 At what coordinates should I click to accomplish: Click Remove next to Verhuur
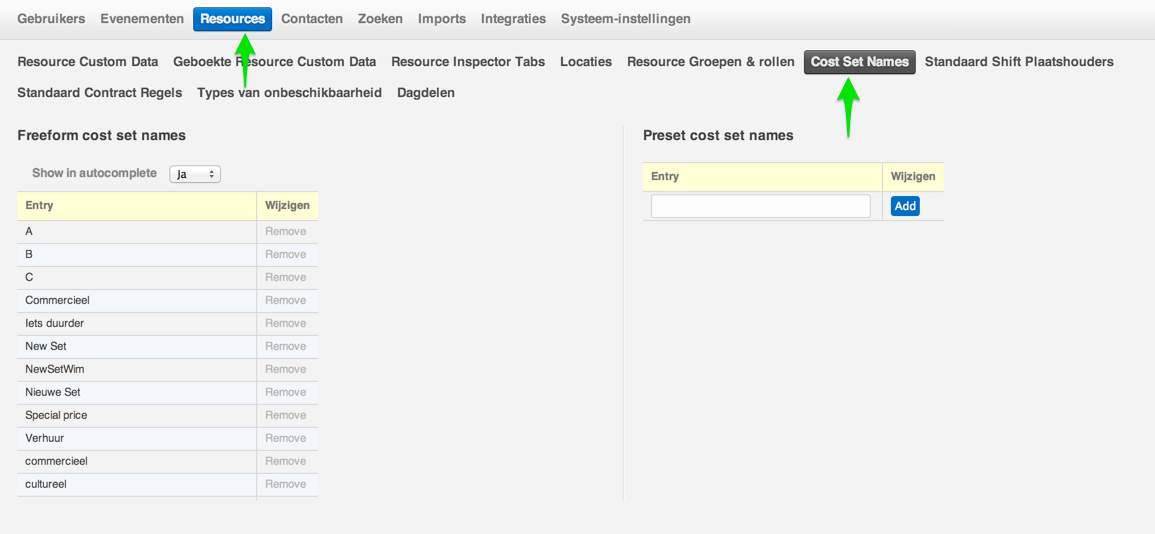coord(285,438)
